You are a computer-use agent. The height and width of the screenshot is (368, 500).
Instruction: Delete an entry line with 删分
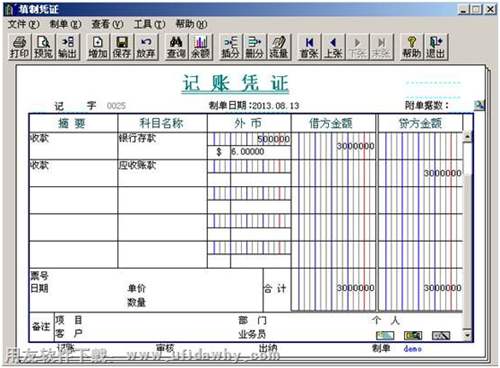255,47
